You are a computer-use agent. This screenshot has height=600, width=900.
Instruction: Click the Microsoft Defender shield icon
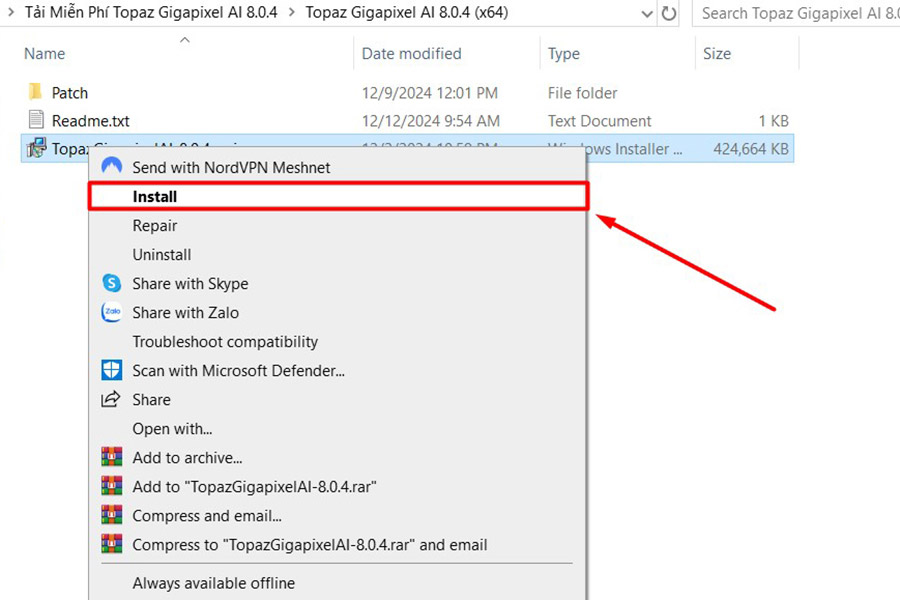[x=111, y=370]
